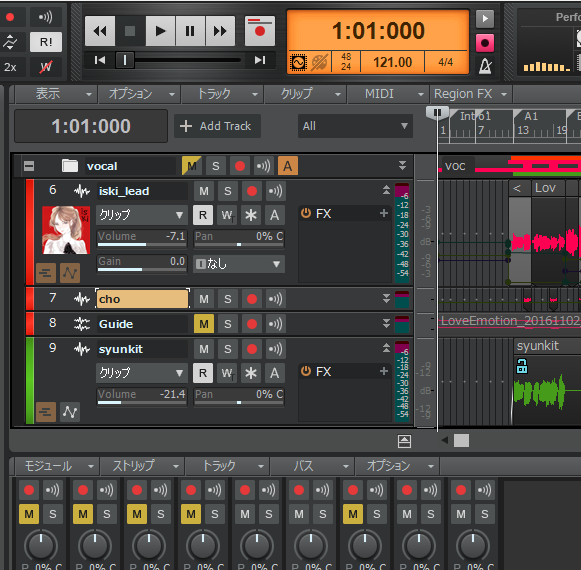Collapse the syunkit track with up chevron

click(x=386, y=348)
